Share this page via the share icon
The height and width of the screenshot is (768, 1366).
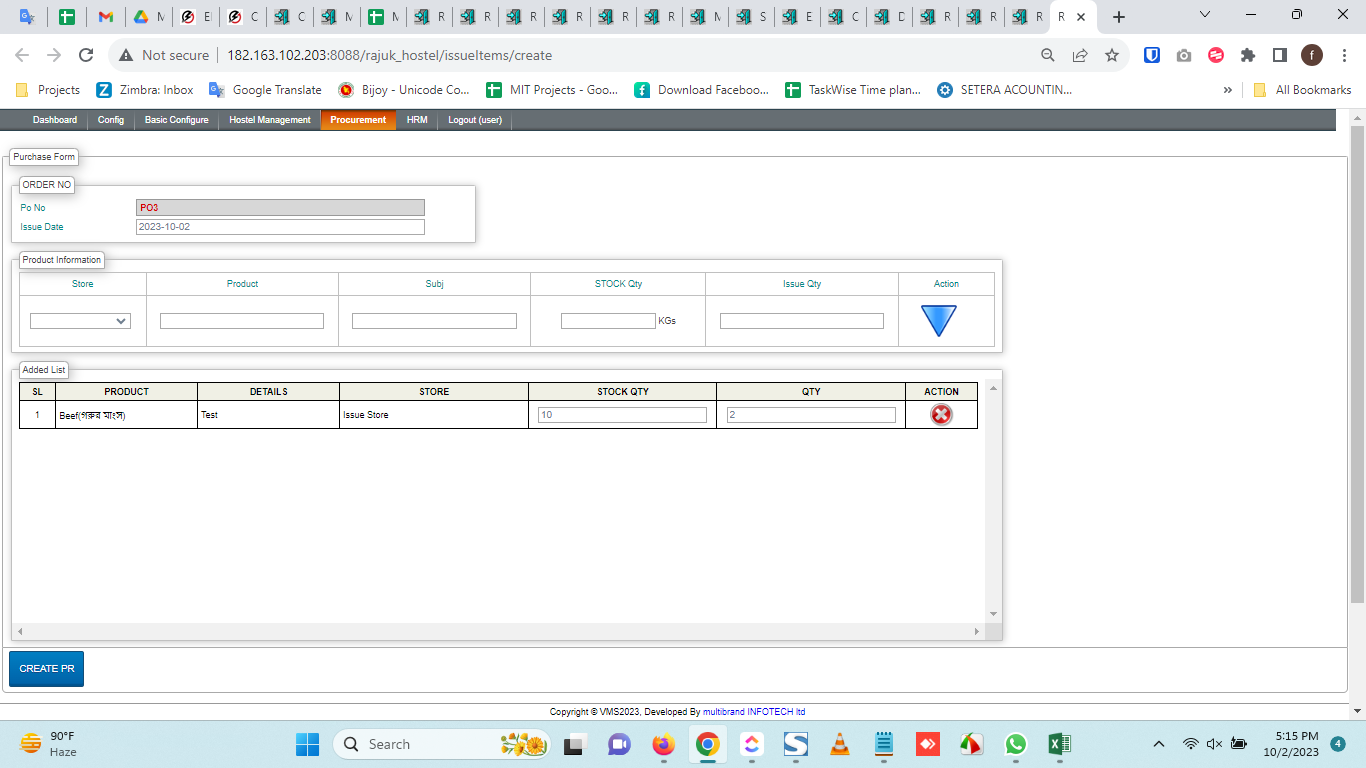[1080, 55]
